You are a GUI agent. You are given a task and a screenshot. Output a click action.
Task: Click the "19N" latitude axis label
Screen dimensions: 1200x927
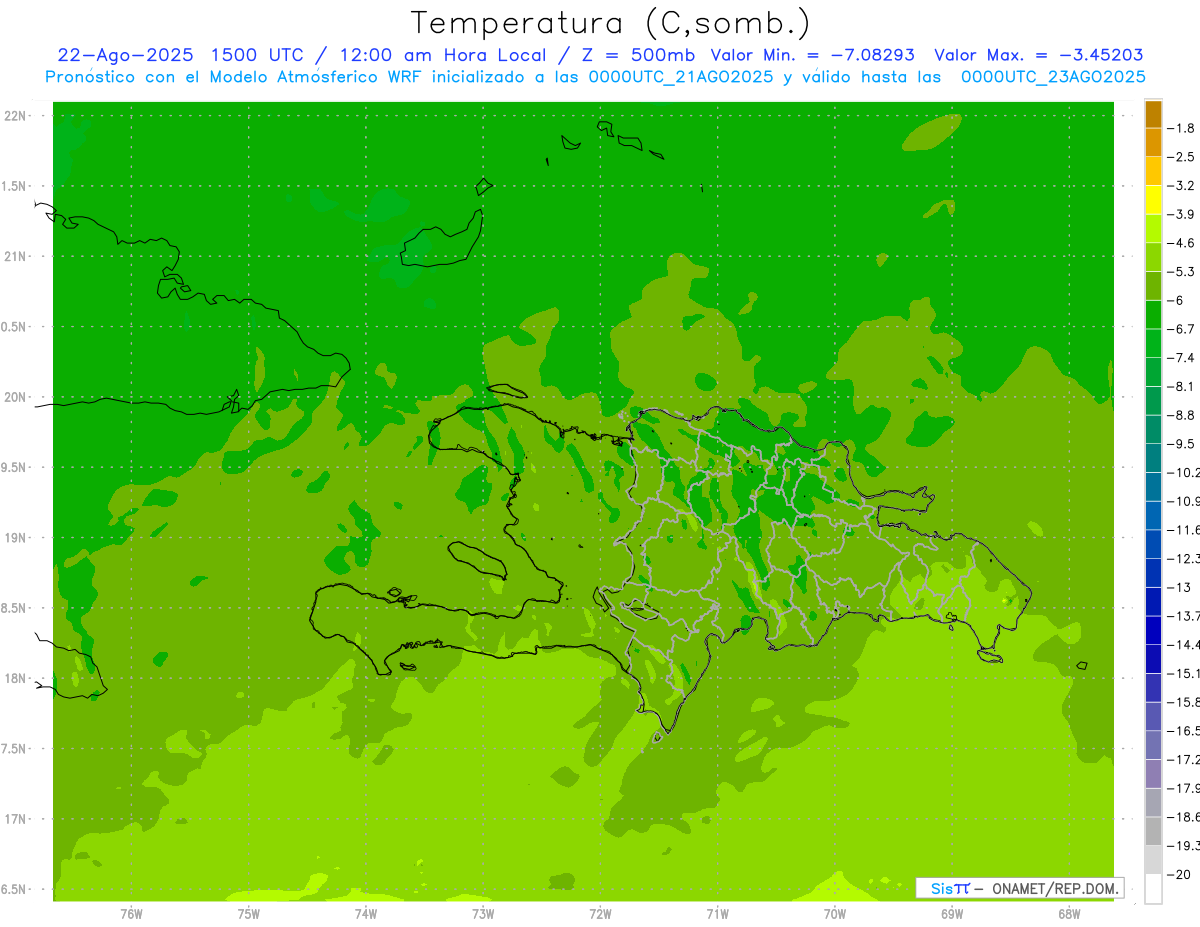coord(15,538)
